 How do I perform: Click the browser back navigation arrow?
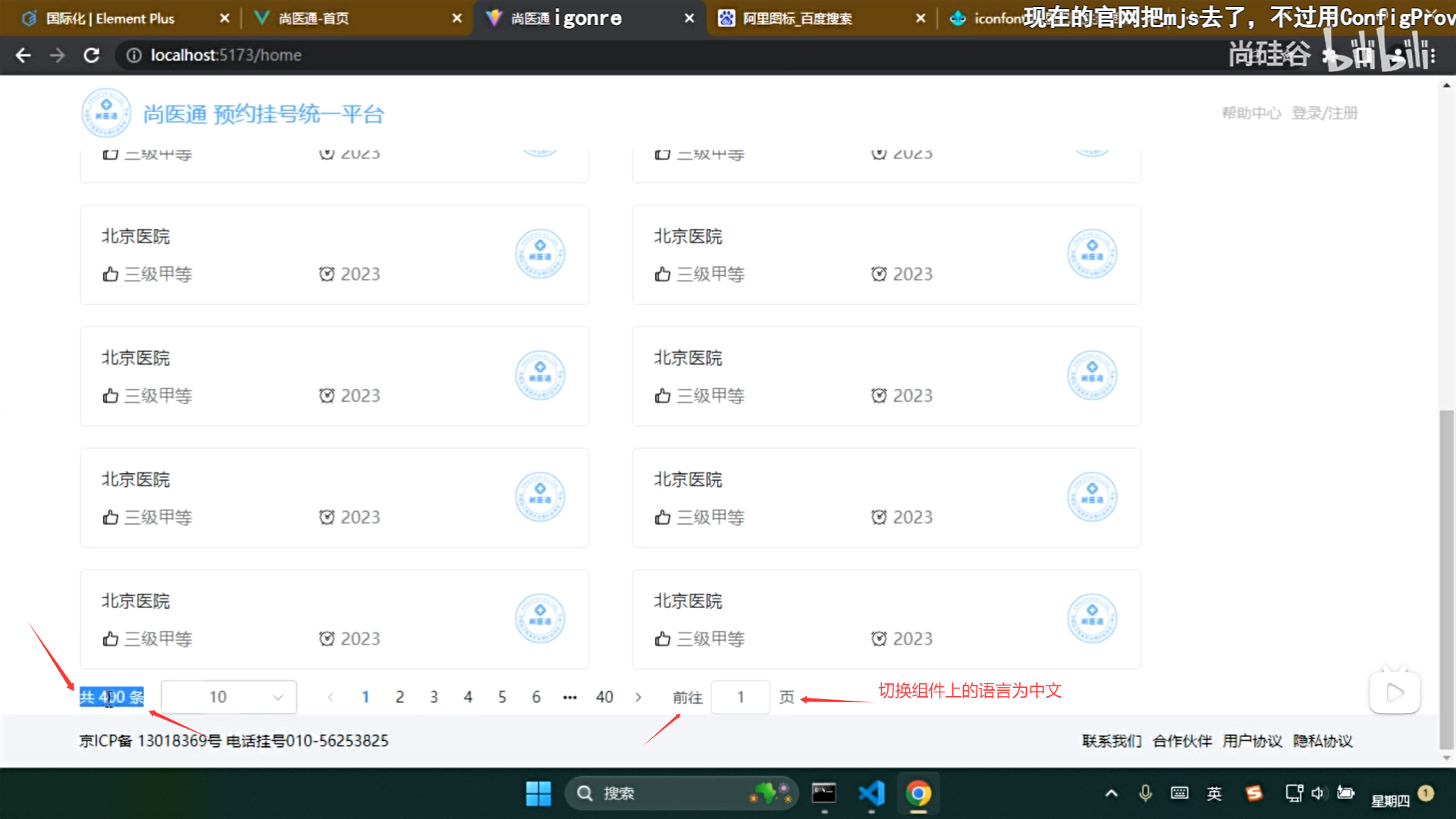pos(23,55)
